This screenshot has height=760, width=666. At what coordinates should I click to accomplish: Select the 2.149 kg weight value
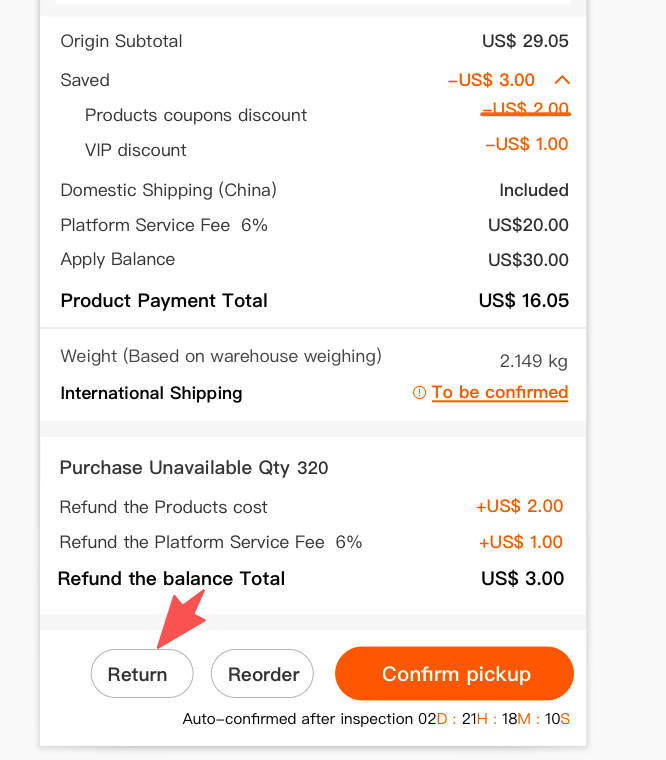pyautogui.click(x=534, y=360)
